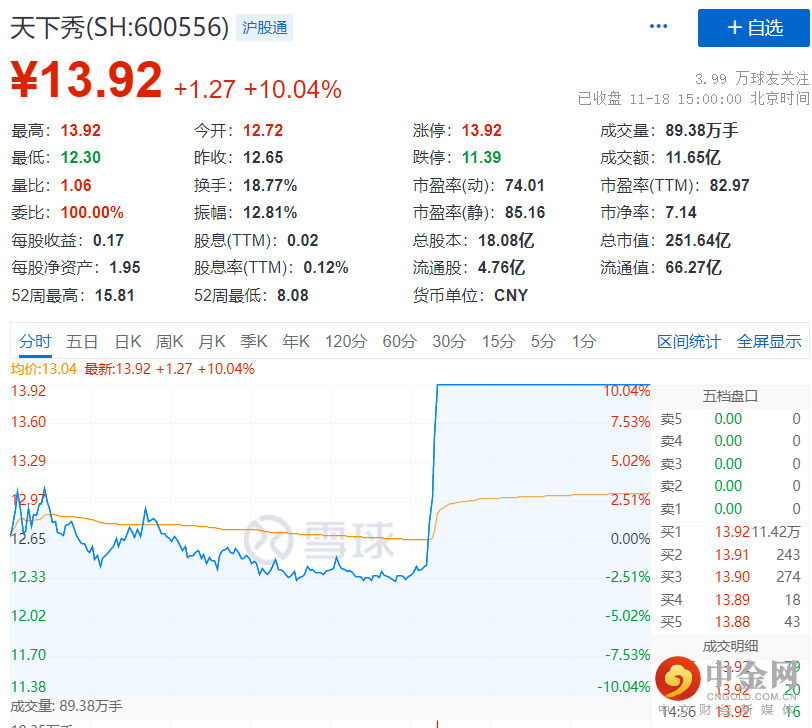Open the 全屏显示 fullscreen link
Screen dimensions: 812x728
(x=769, y=342)
